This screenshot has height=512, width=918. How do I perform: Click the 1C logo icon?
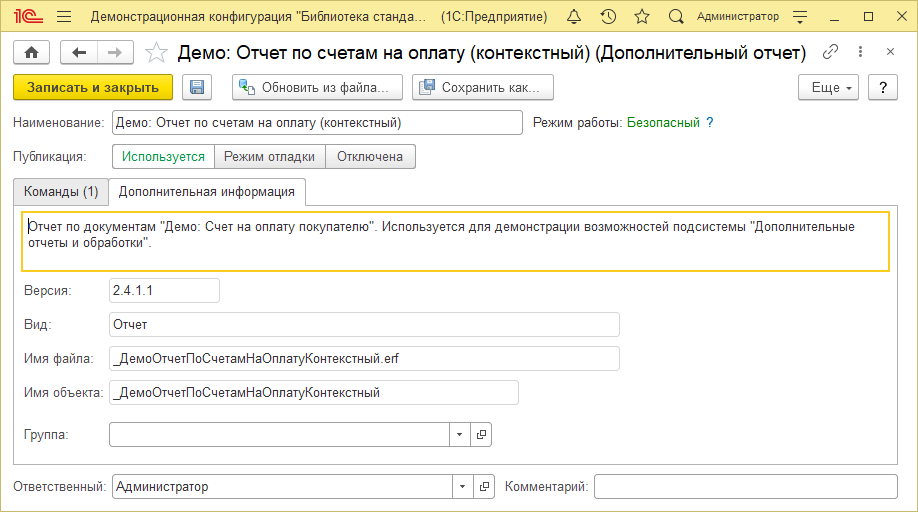[28, 16]
